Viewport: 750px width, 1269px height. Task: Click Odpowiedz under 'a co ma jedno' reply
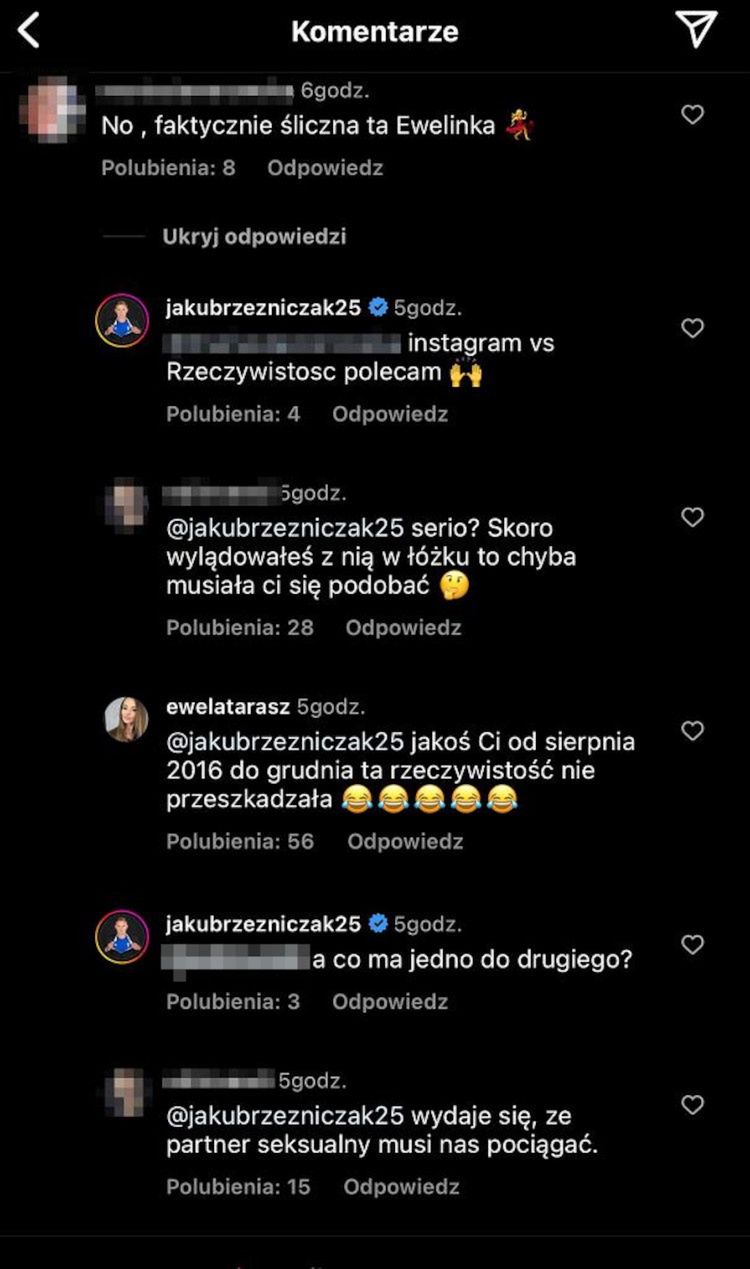(390, 1002)
